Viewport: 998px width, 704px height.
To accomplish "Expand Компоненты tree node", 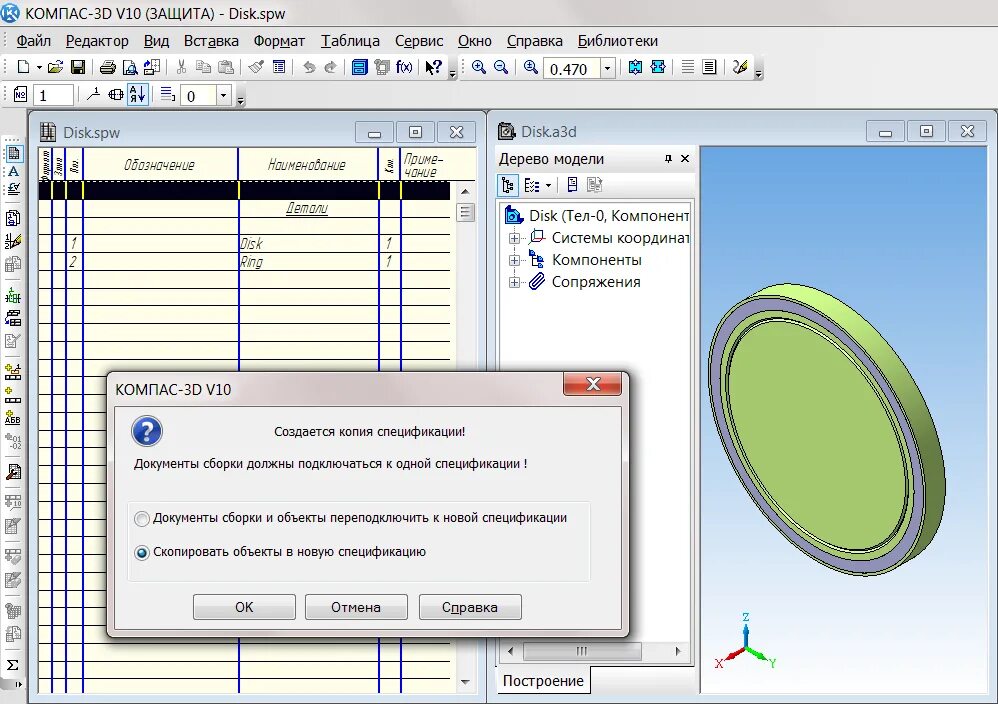I will 514,260.
